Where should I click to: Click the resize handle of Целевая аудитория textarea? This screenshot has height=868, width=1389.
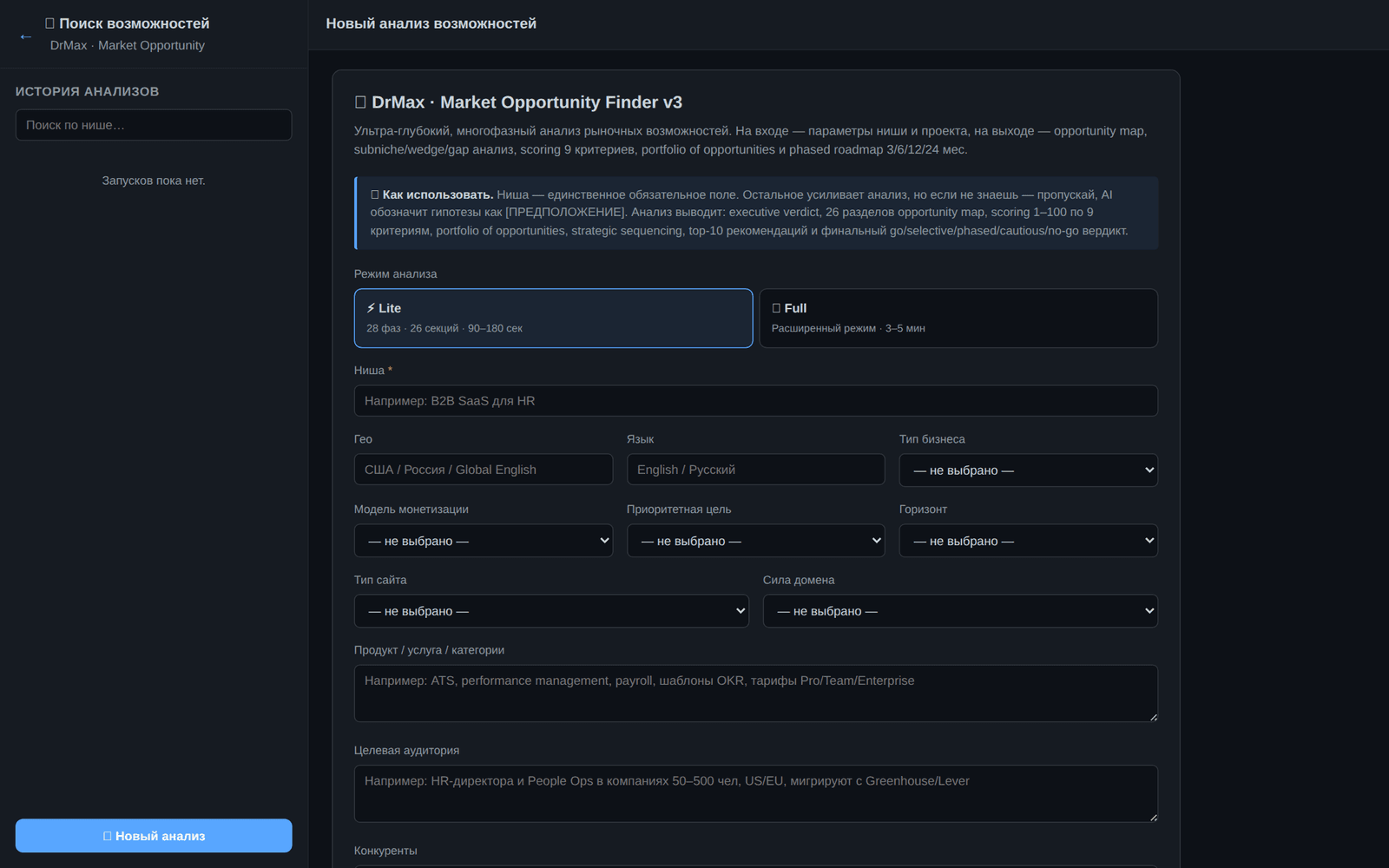[x=1153, y=817]
